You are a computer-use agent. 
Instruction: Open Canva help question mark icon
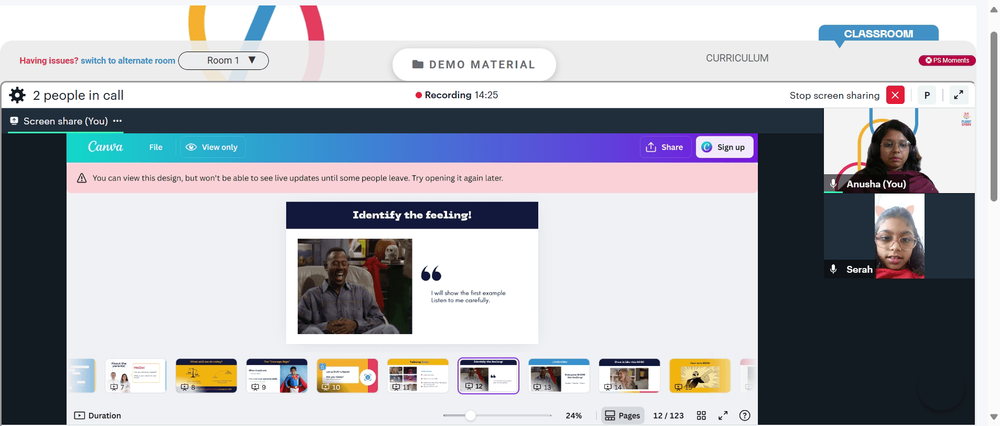click(x=744, y=415)
